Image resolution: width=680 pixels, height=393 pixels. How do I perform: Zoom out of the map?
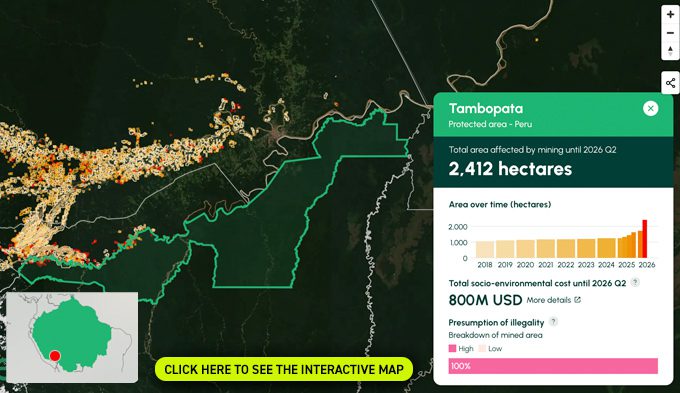point(670,33)
